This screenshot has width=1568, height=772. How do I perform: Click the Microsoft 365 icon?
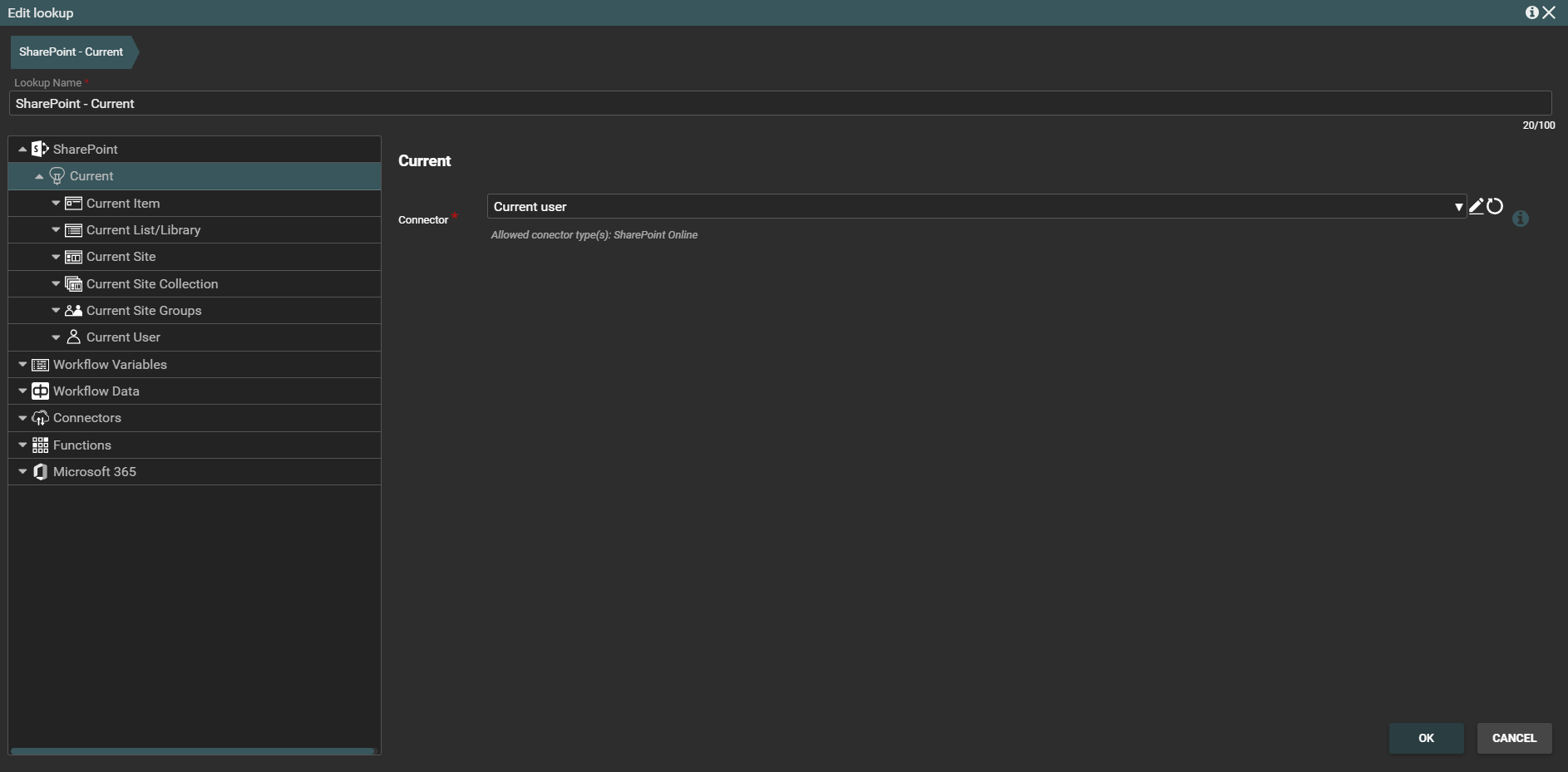coord(40,472)
